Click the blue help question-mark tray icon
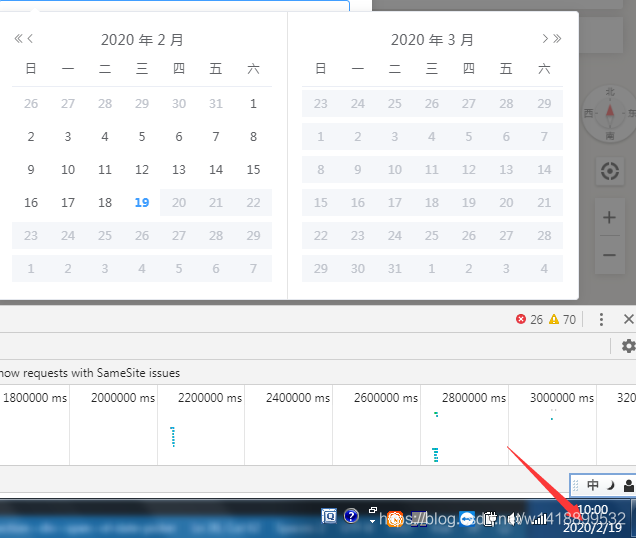The width and height of the screenshot is (636, 538). tap(351, 516)
